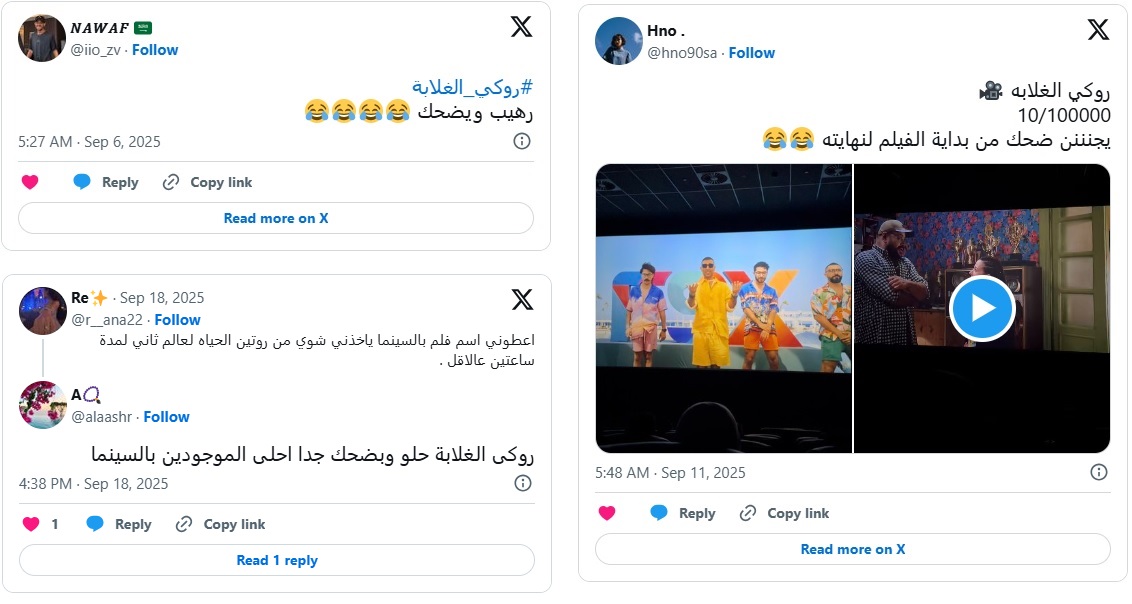Open Read more on X under Hno's tweet
The width and height of the screenshot is (1132, 604).
[852, 549]
